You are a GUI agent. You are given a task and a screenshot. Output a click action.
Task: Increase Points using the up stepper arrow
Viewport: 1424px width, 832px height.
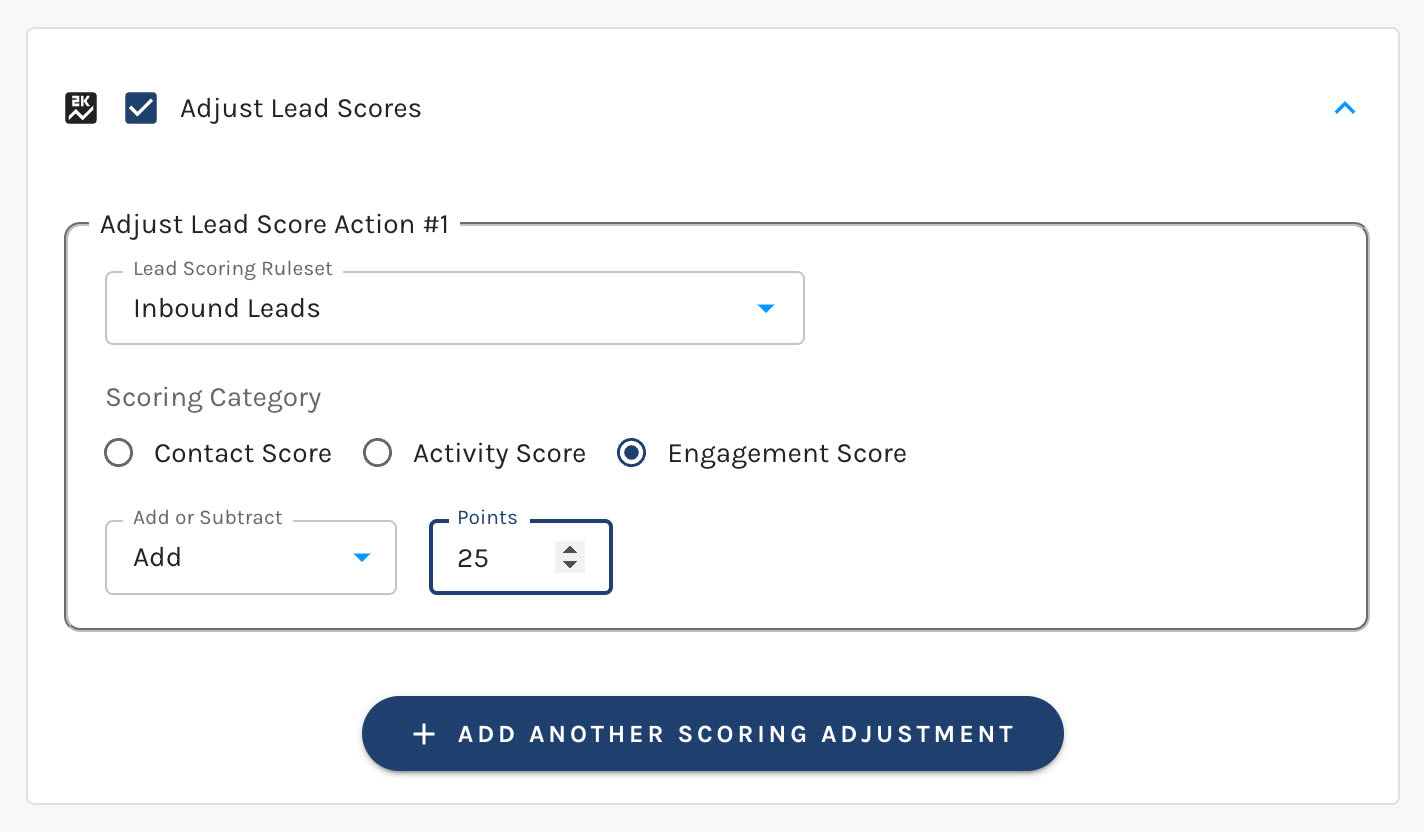tap(570, 549)
